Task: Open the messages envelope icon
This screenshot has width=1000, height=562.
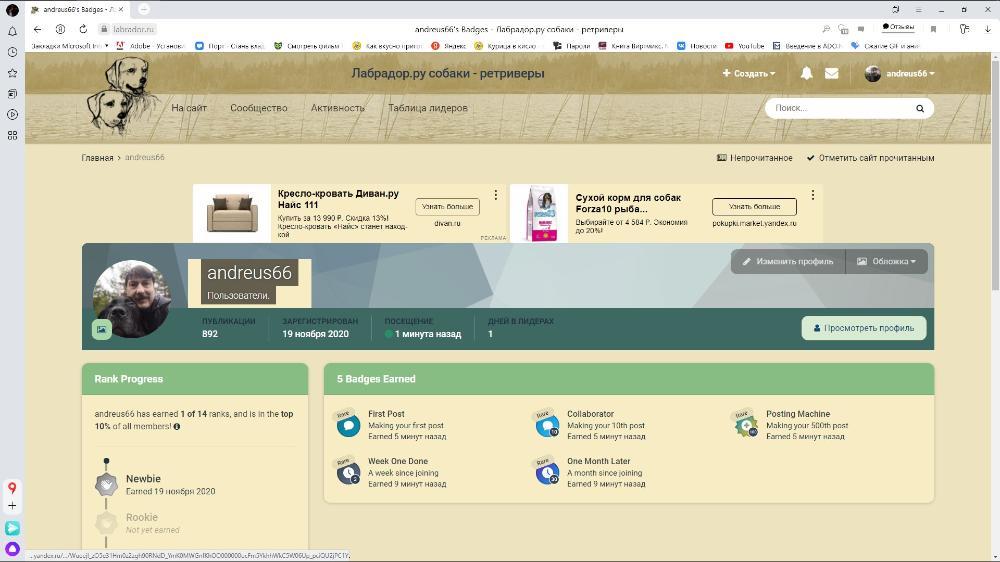Action: click(831, 73)
